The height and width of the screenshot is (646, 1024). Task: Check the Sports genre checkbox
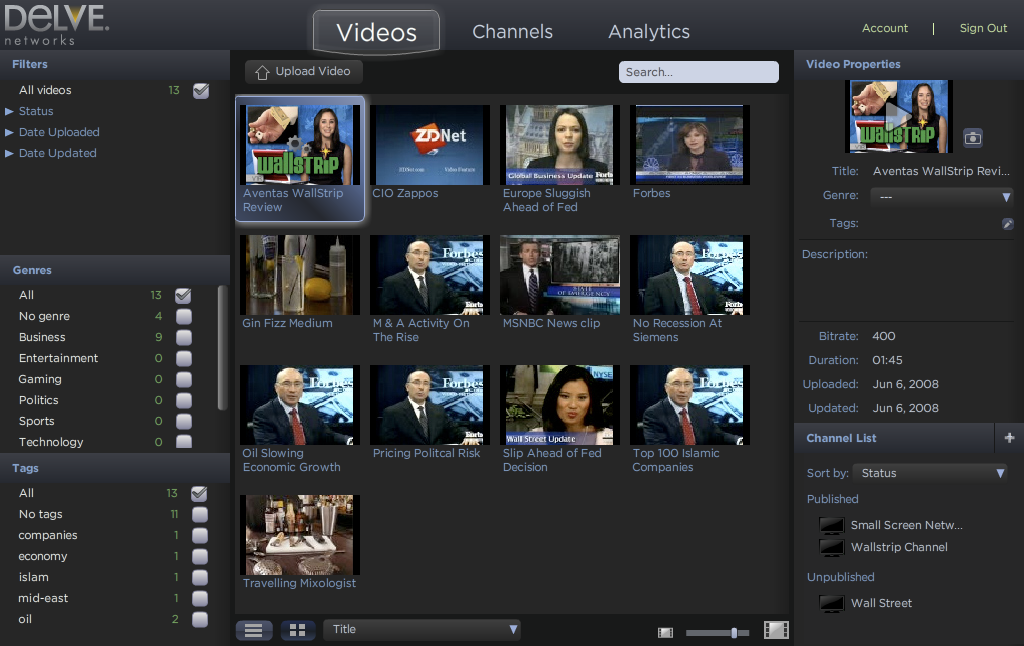(184, 421)
